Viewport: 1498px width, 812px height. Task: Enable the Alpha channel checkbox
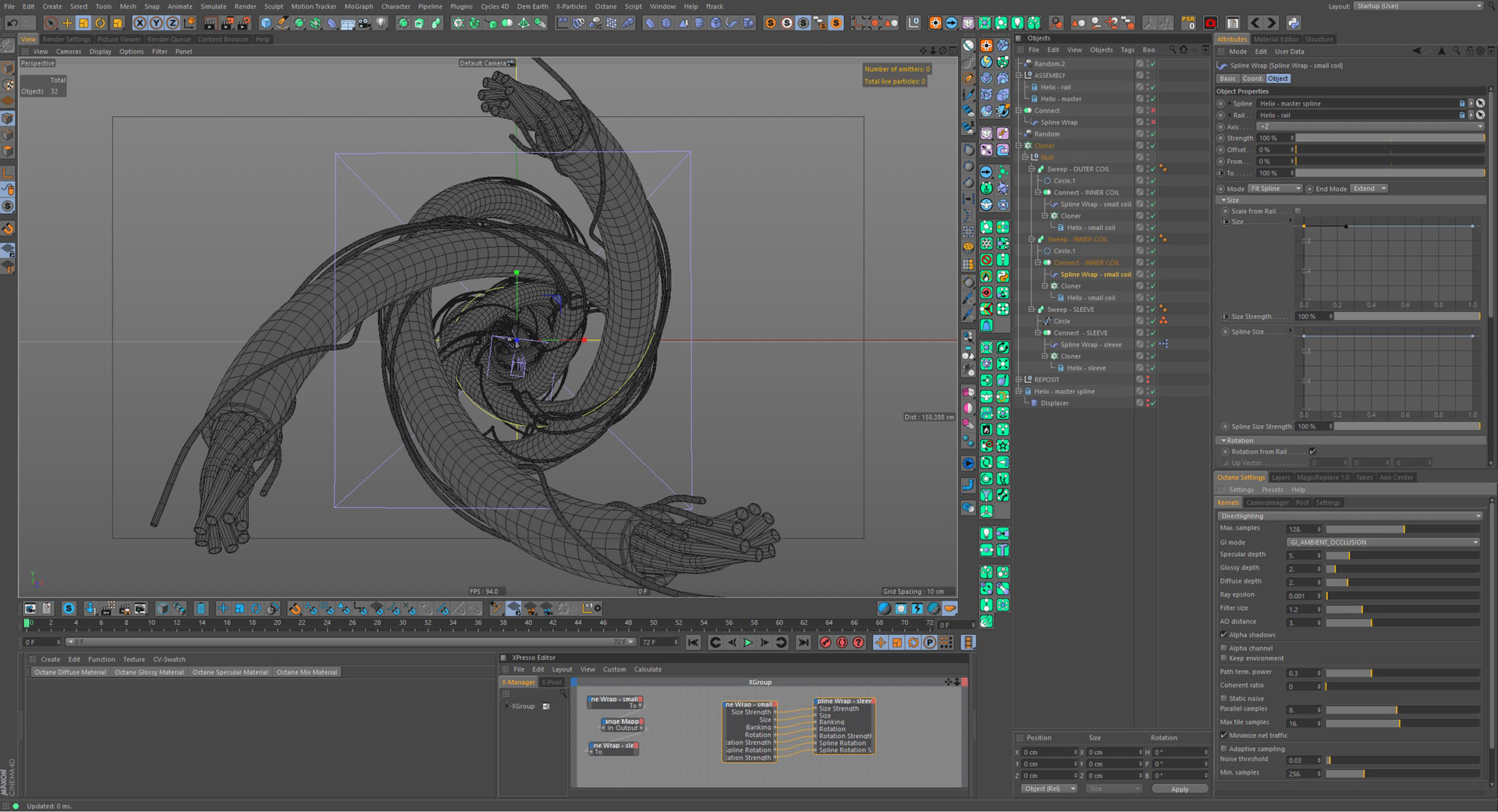[x=1223, y=648]
